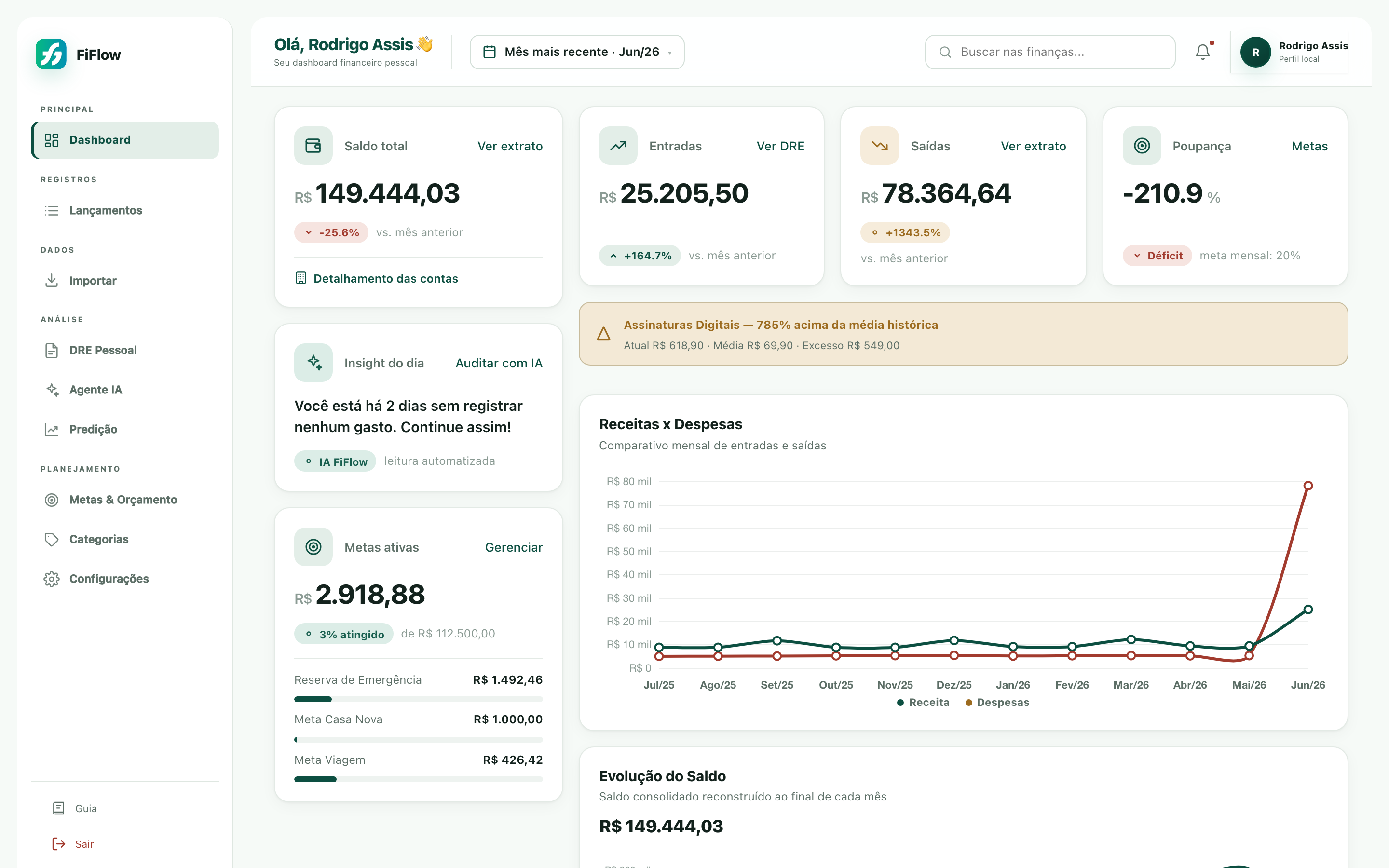Click the Saídas trending-down icon
The image size is (1389, 868).
[x=879, y=146]
